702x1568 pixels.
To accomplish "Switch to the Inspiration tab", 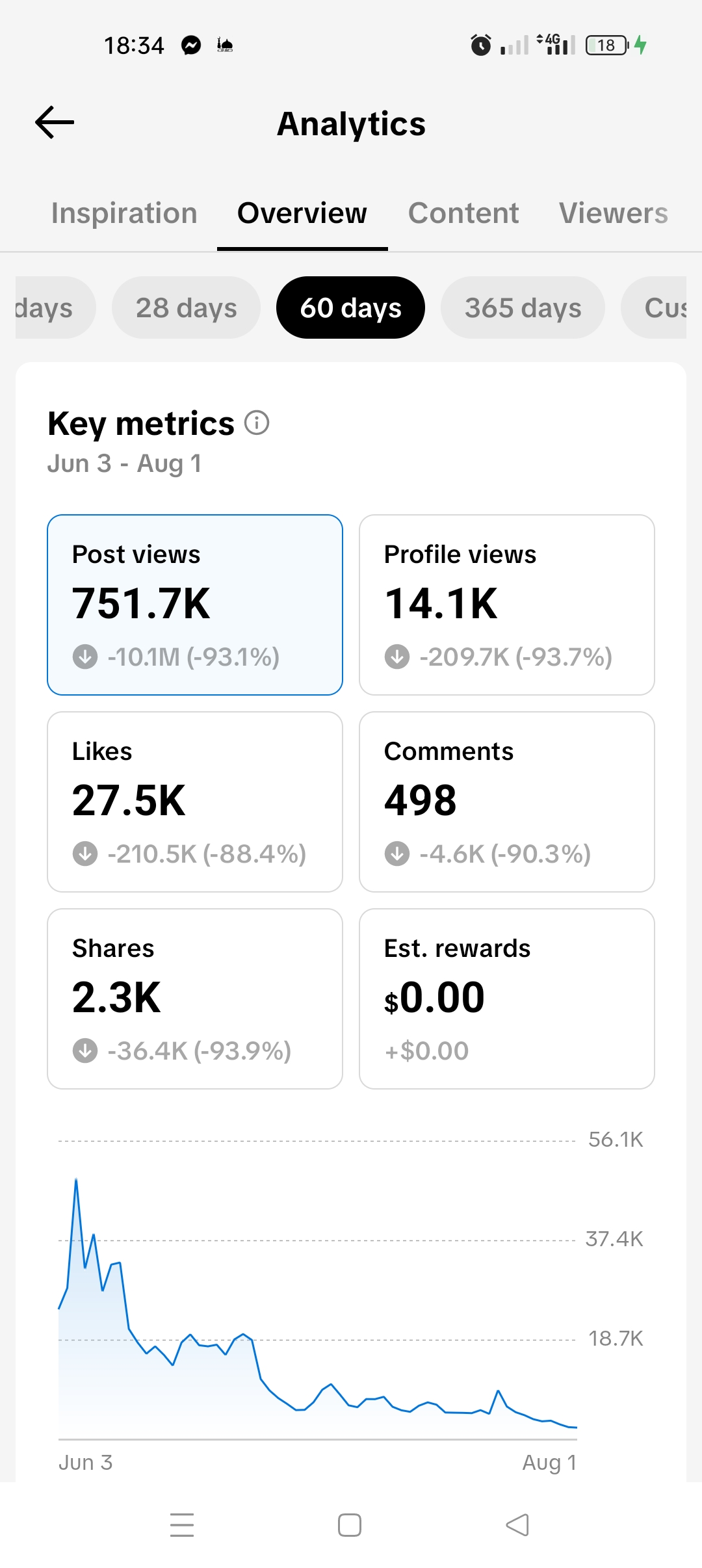I will tap(124, 213).
